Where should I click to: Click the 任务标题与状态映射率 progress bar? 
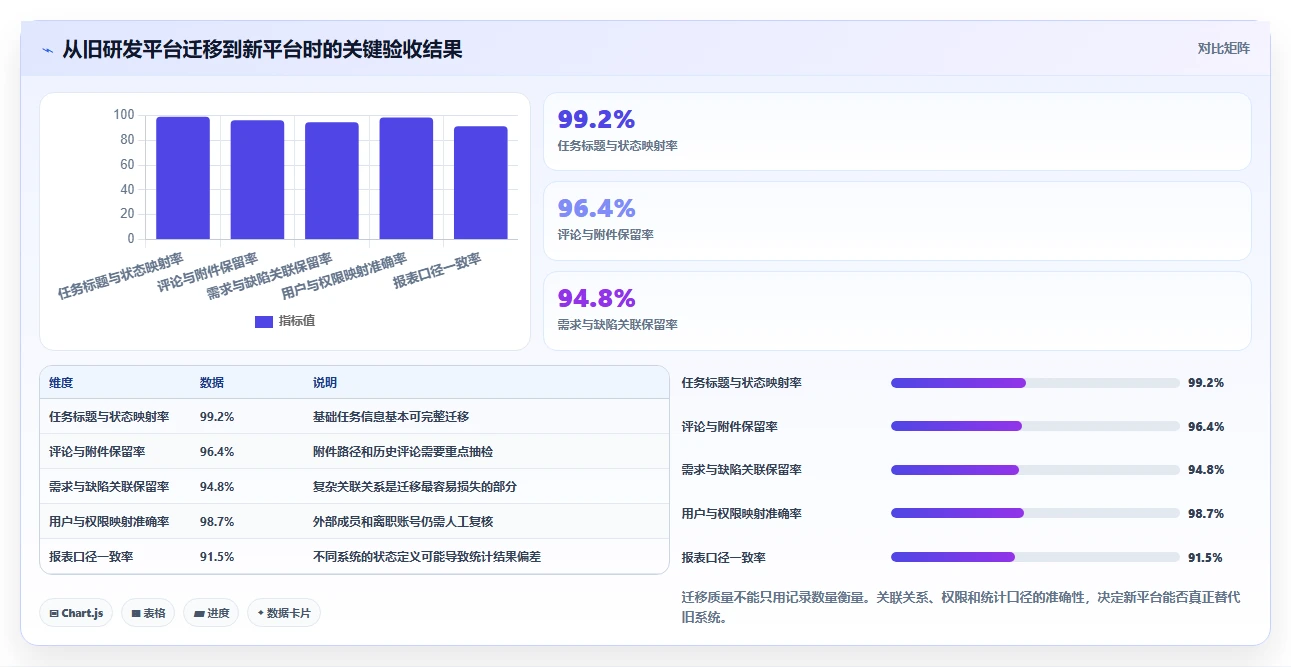pyautogui.click(x=1035, y=382)
